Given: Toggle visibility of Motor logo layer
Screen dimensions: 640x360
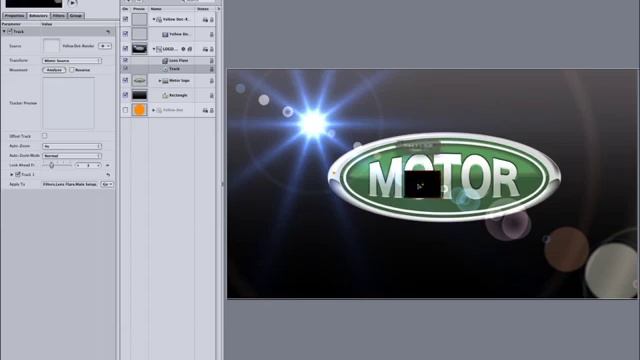Looking at the screenshot, I should pos(125,80).
